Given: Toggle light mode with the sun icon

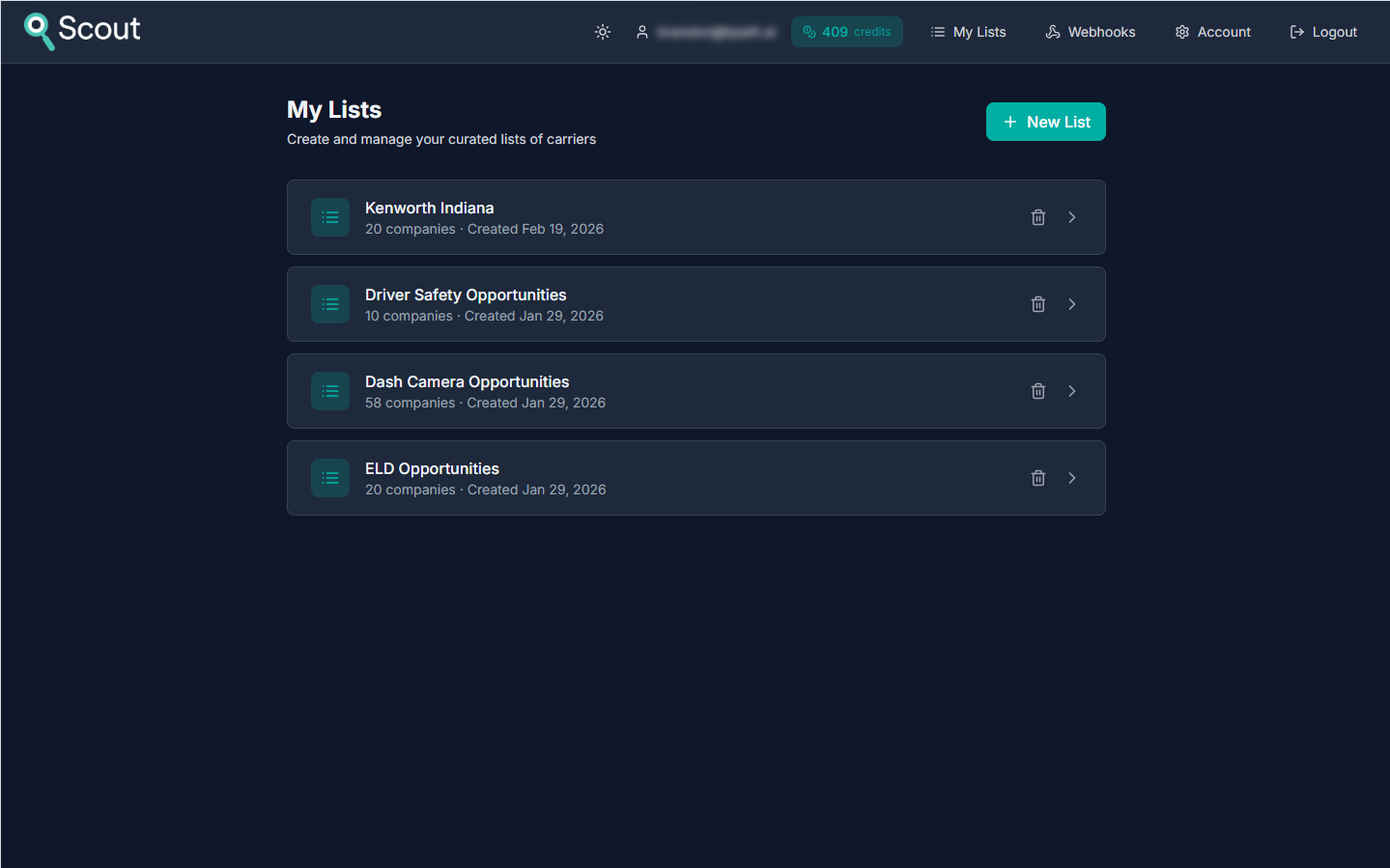Looking at the screenshot, I should click(x=602, y=32).
